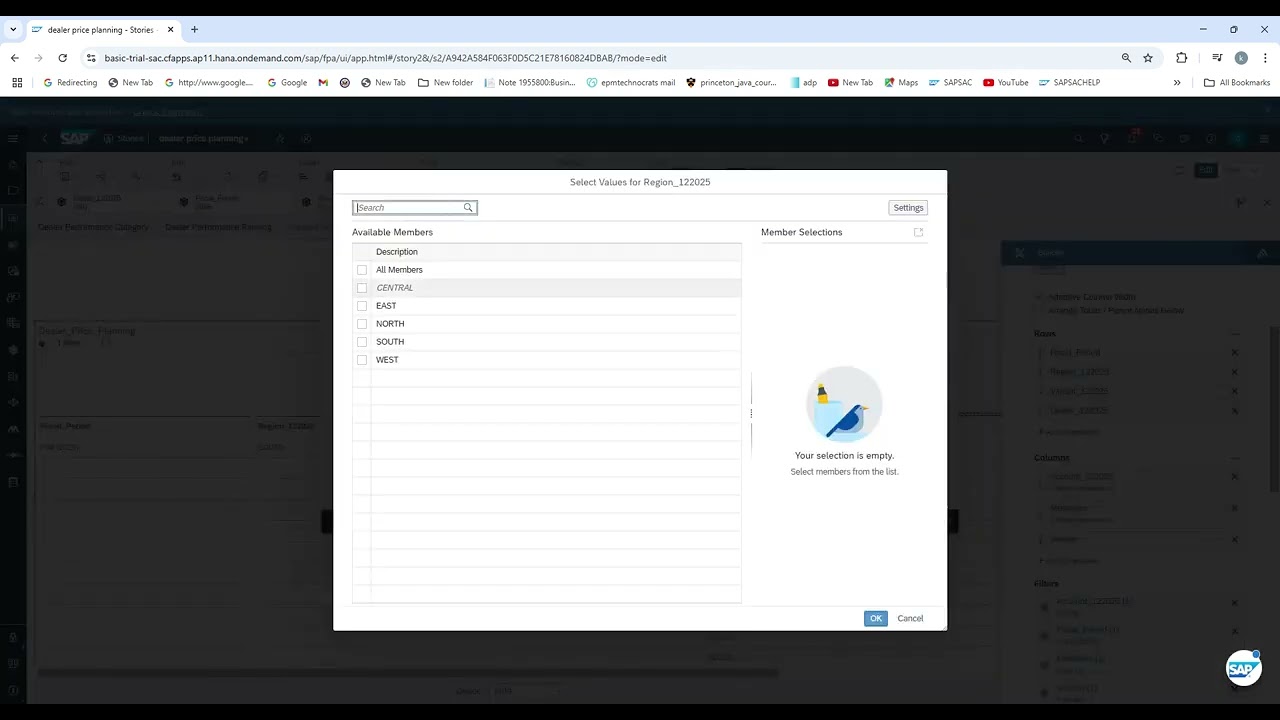The height and width of the screenshot is (720, 1280).
Task: Open the Maps bookmark
Action: tap(901, 83)
